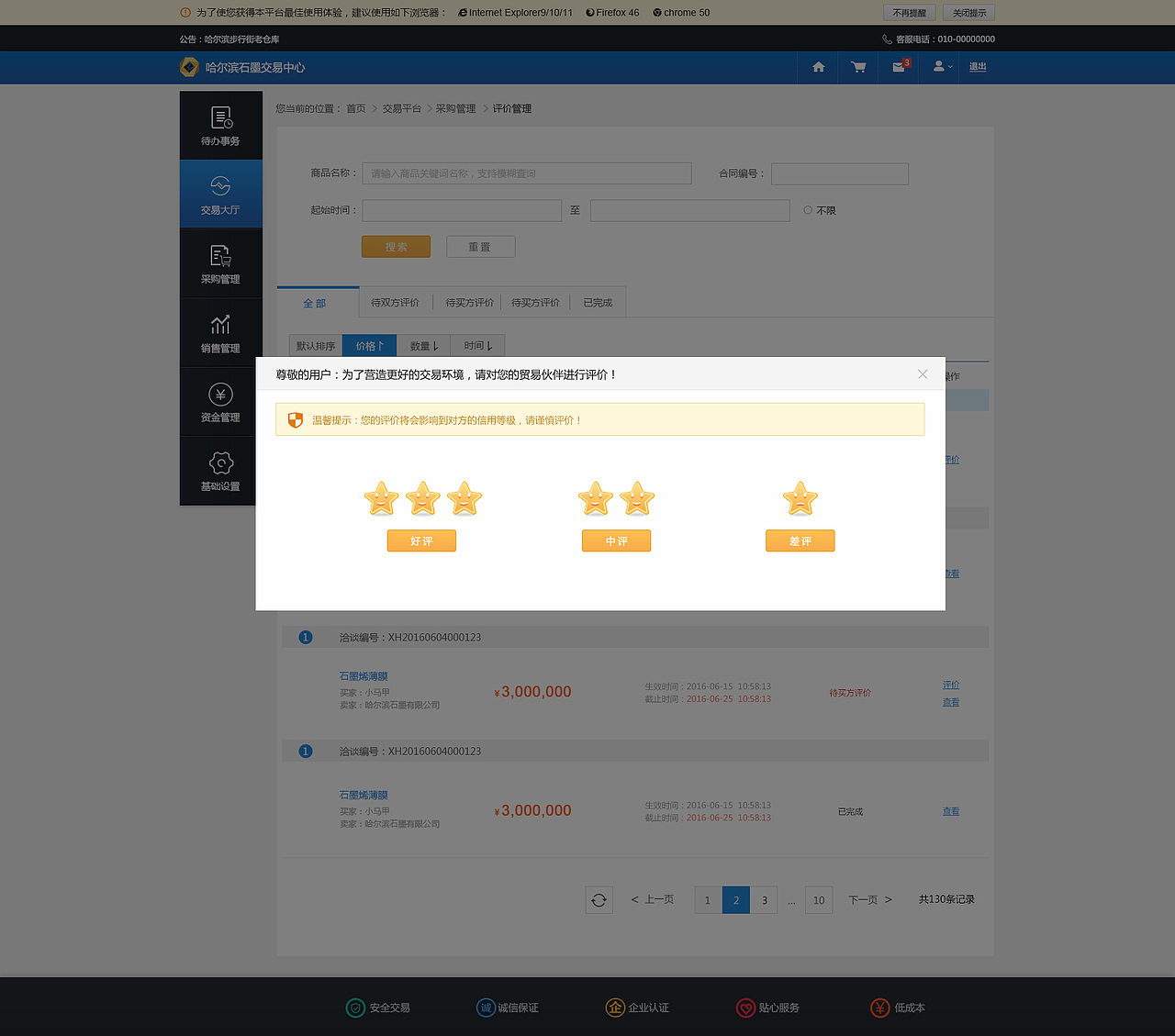Click the browser warning info icon
This screenshot has width=1175, height=1036.
[185, 13]
